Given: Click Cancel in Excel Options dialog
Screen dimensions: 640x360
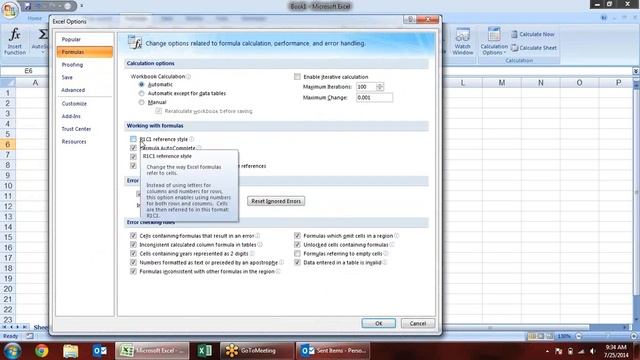Looking at the screenshot, I should coord(418,323).
